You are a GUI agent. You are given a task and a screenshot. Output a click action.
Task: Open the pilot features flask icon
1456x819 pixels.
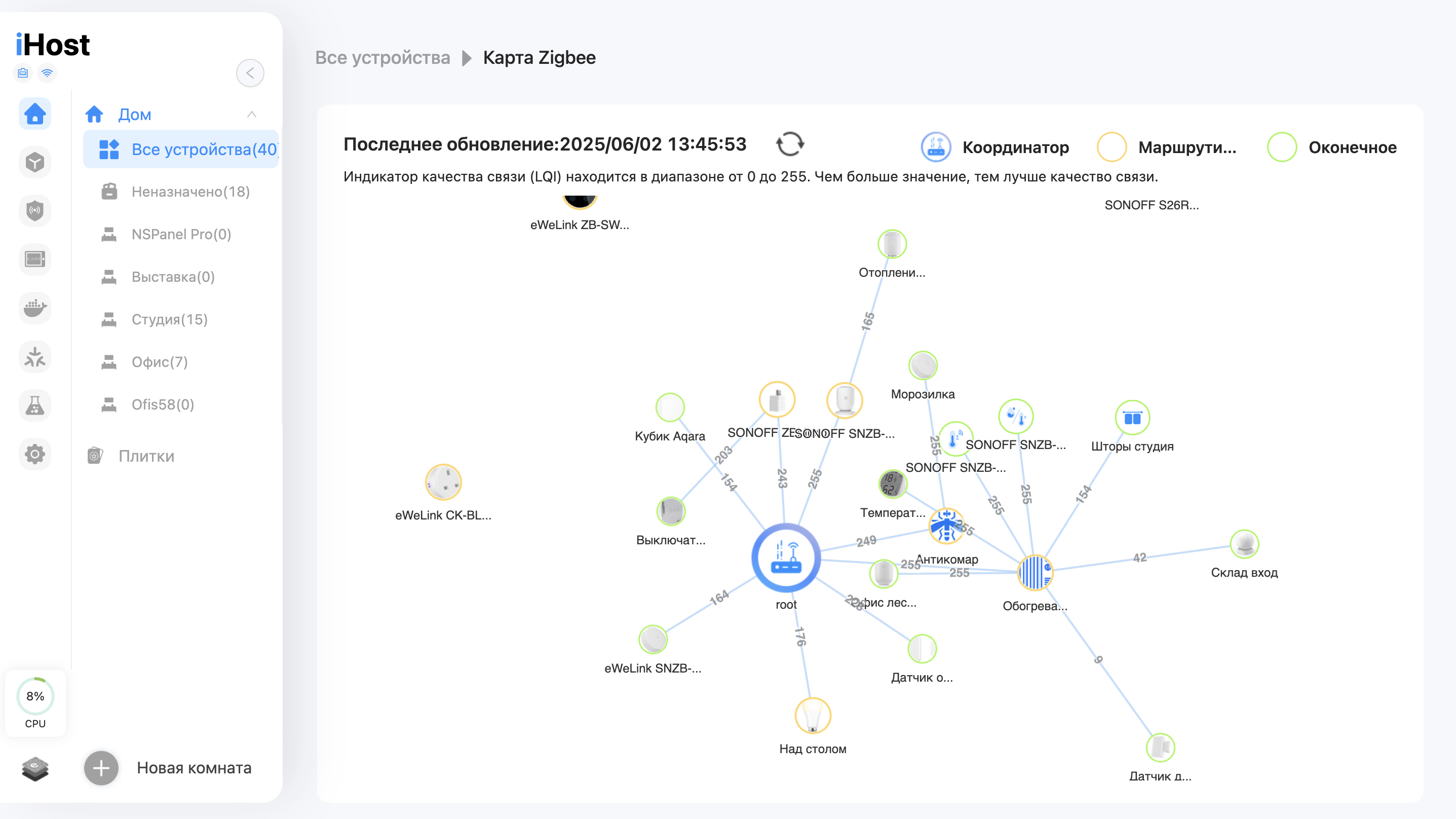(35, 405)
